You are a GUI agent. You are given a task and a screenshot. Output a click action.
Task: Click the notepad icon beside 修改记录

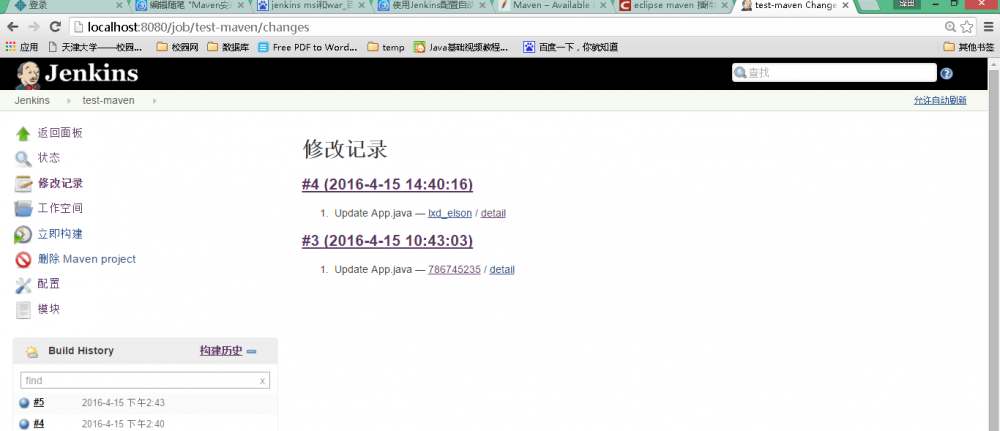[x=23, y=184]
